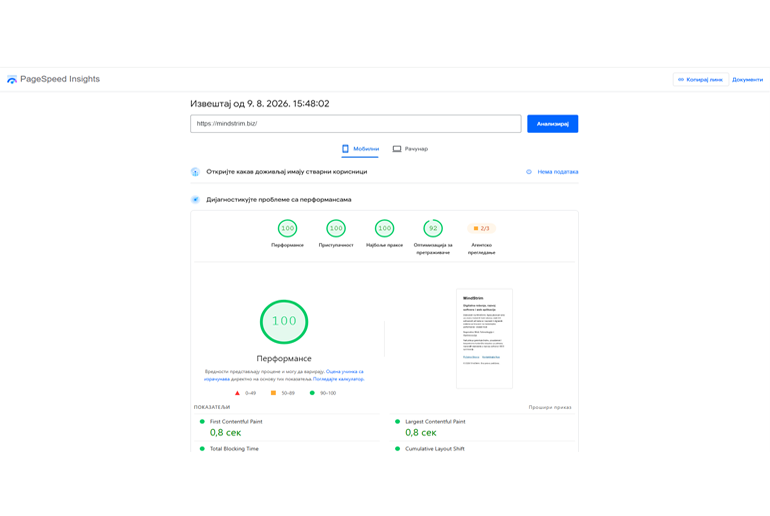Click the green dot beside First Contentful Paint
The width and height of the screenshot is (770, 516).
(202, 421)
